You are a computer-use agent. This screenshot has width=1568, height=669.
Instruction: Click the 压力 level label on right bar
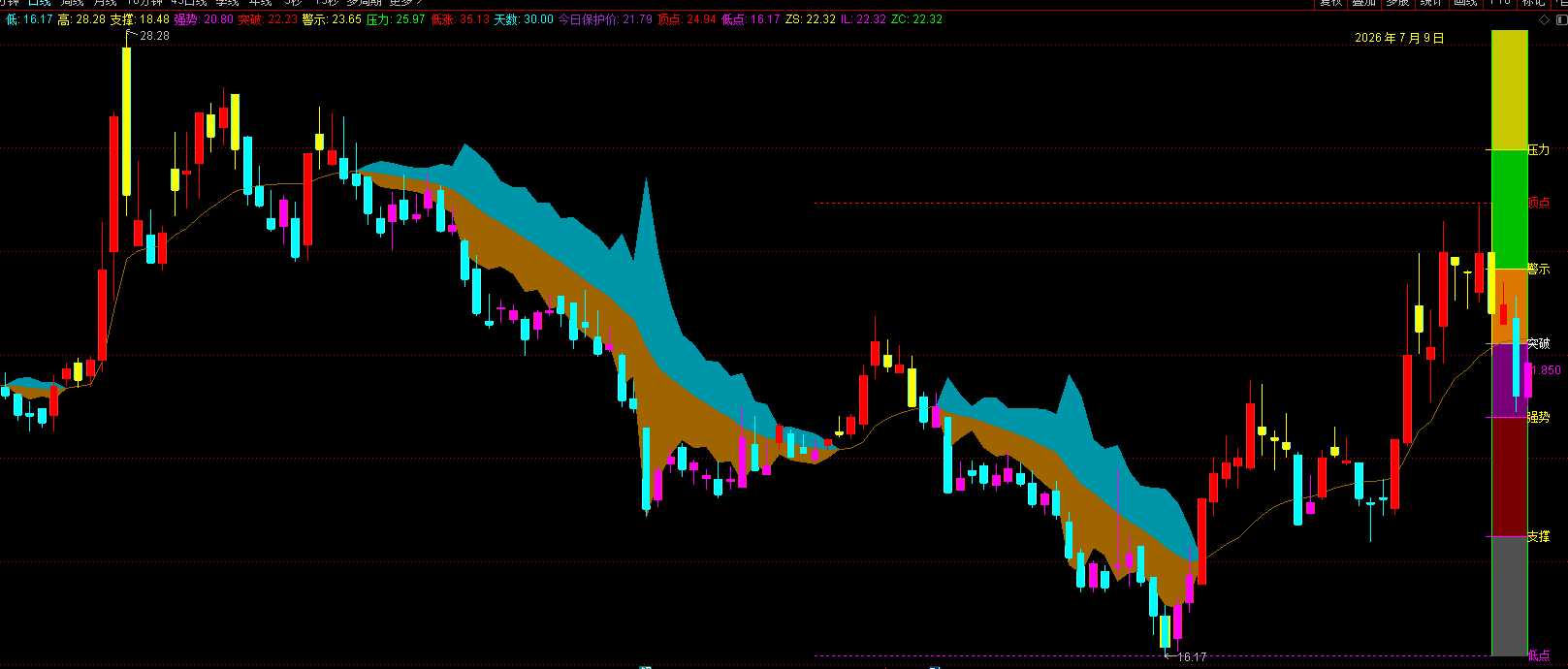click(1539, 150)
